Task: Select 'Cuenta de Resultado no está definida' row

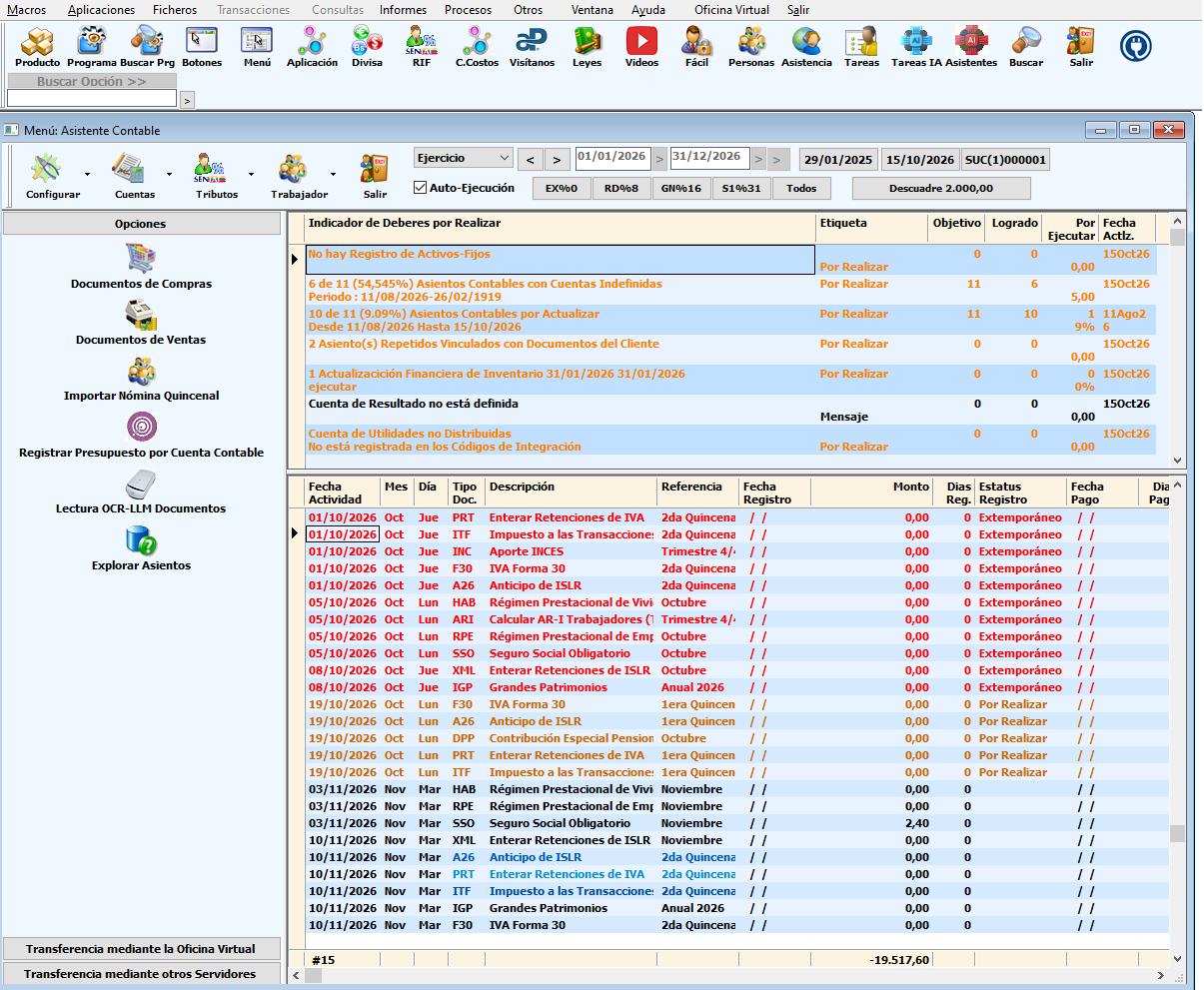Action: point(730,411)
